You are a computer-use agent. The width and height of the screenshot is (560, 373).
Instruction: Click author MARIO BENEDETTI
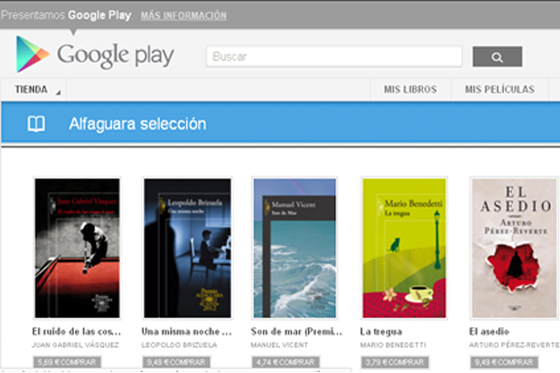pyautogui.click(x=393, y=345)
